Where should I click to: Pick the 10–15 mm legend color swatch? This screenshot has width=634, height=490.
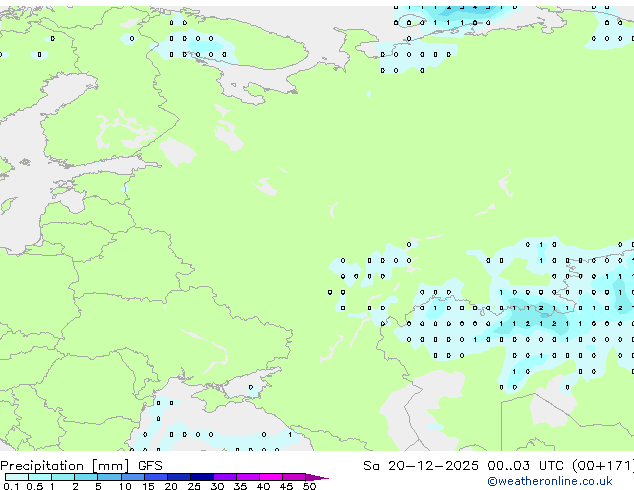[x=132, y=477]
